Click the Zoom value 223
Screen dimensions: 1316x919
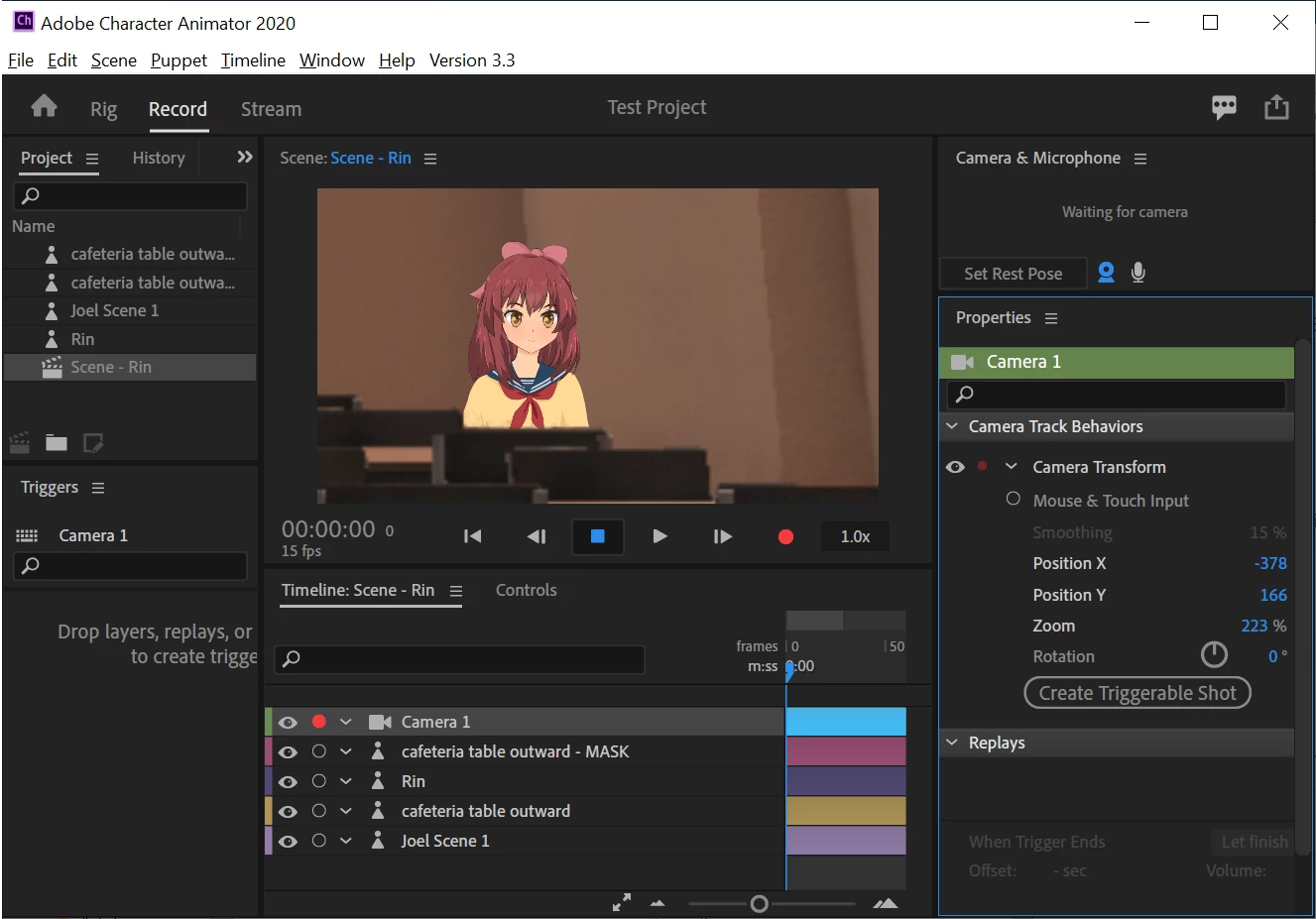point(1255,626)
